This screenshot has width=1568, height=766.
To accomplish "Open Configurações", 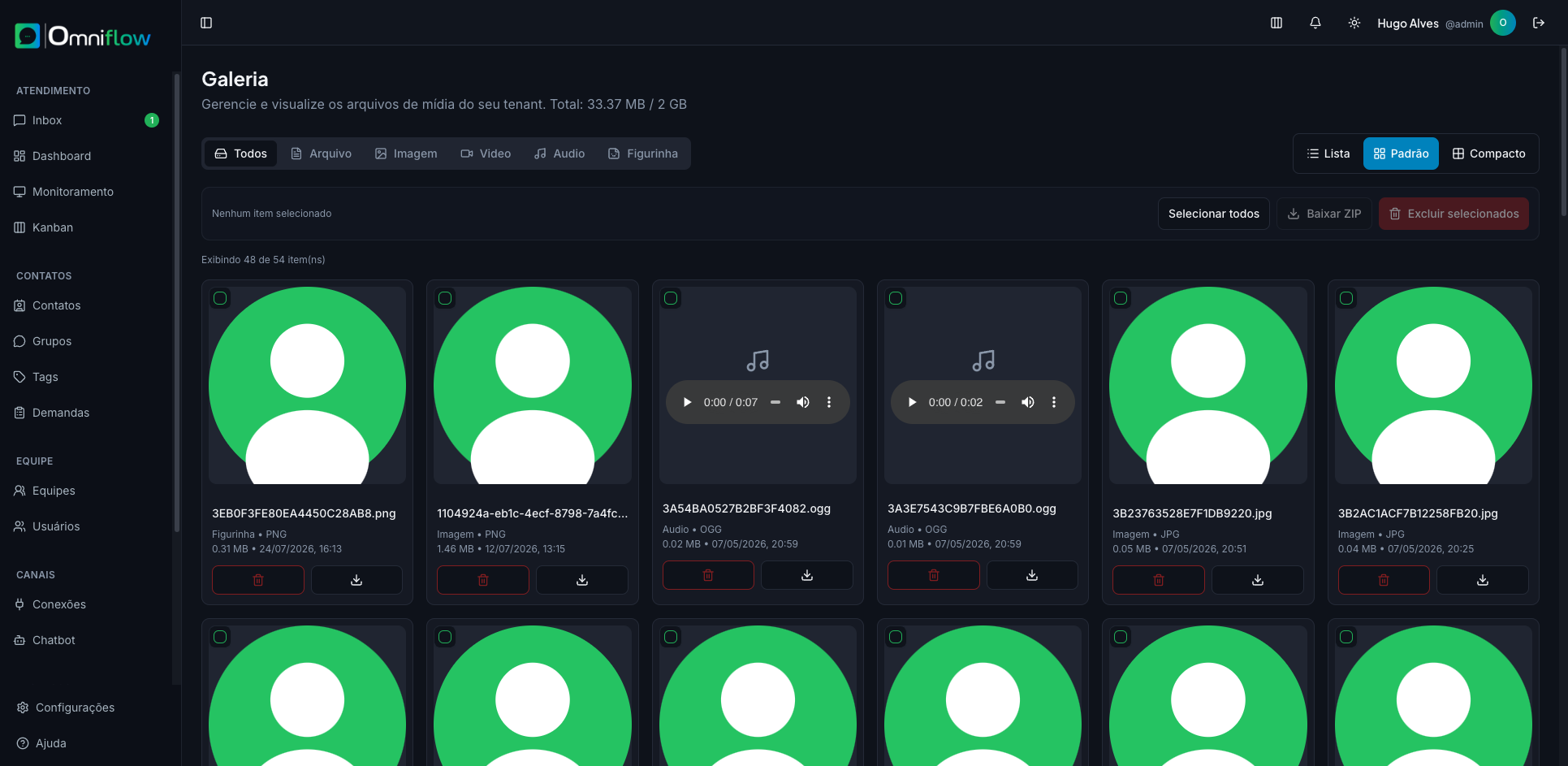I will pos(89,708).
